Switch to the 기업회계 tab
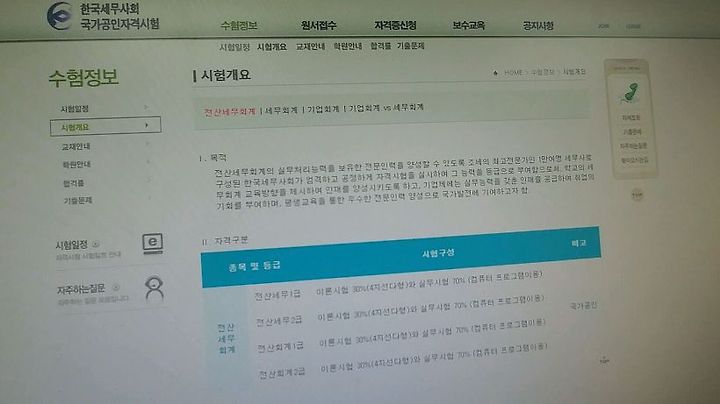720x404 pixels. [323, 109]
